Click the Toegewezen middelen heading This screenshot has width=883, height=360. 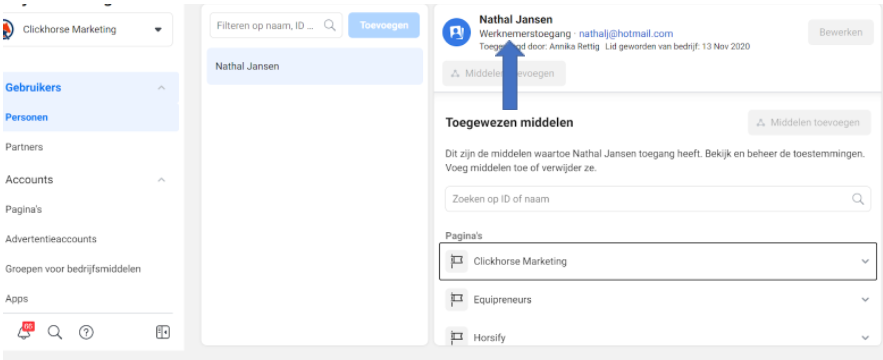pos(509,122)
